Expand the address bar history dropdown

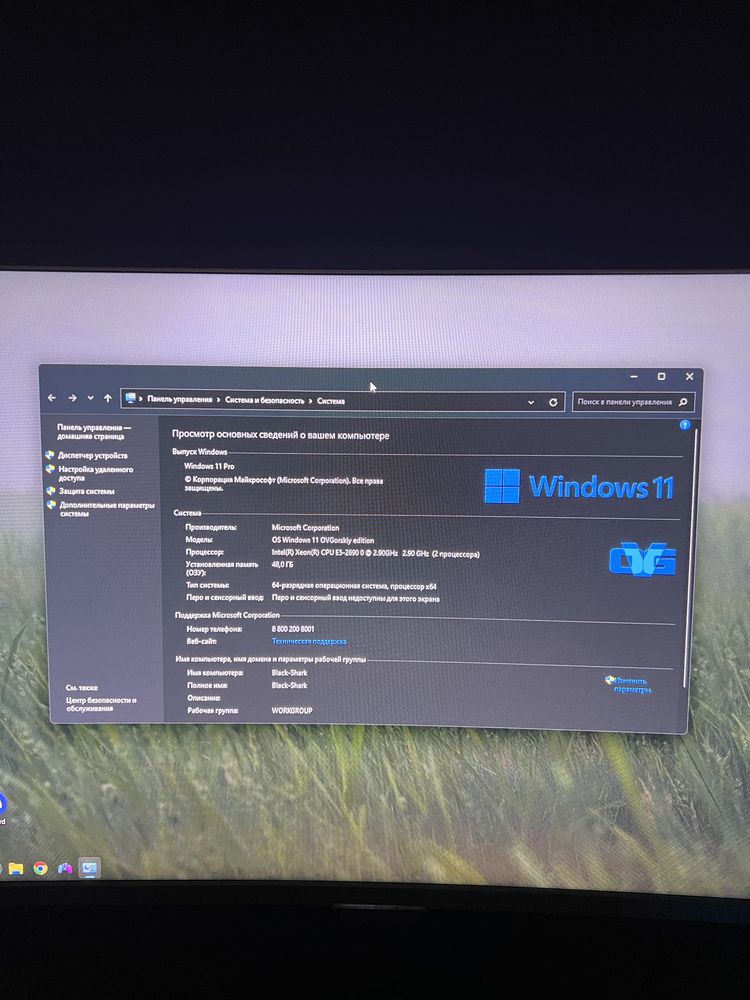click(531, 402)
